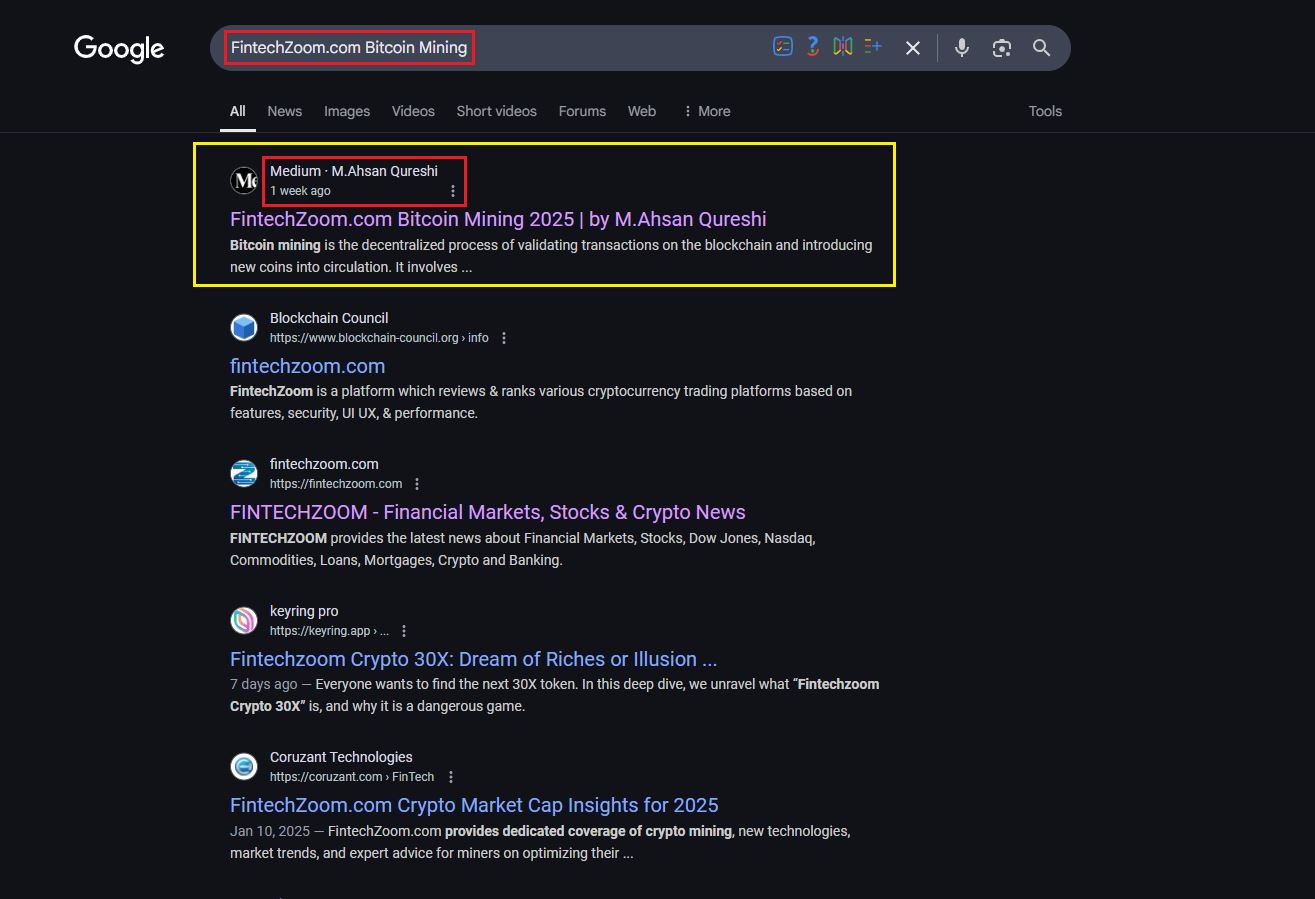Switch to the Images tab
The height and width of the screenshot is (899, 1315).
pos(347,111)
